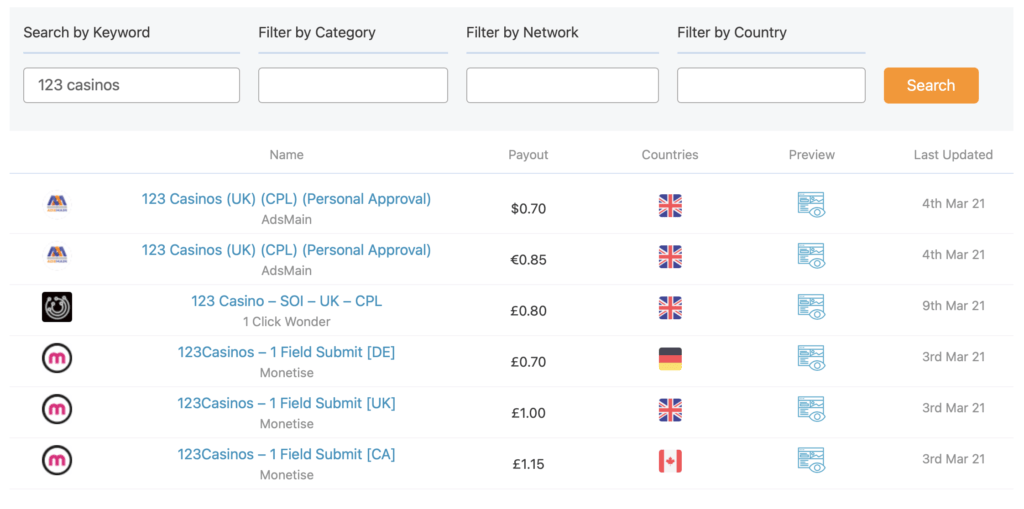The height and width of the screenshot is (509, 1024).
Task: Open preview icon for 123Casinos Field Submit [CA]
Action: pos(811,460)
